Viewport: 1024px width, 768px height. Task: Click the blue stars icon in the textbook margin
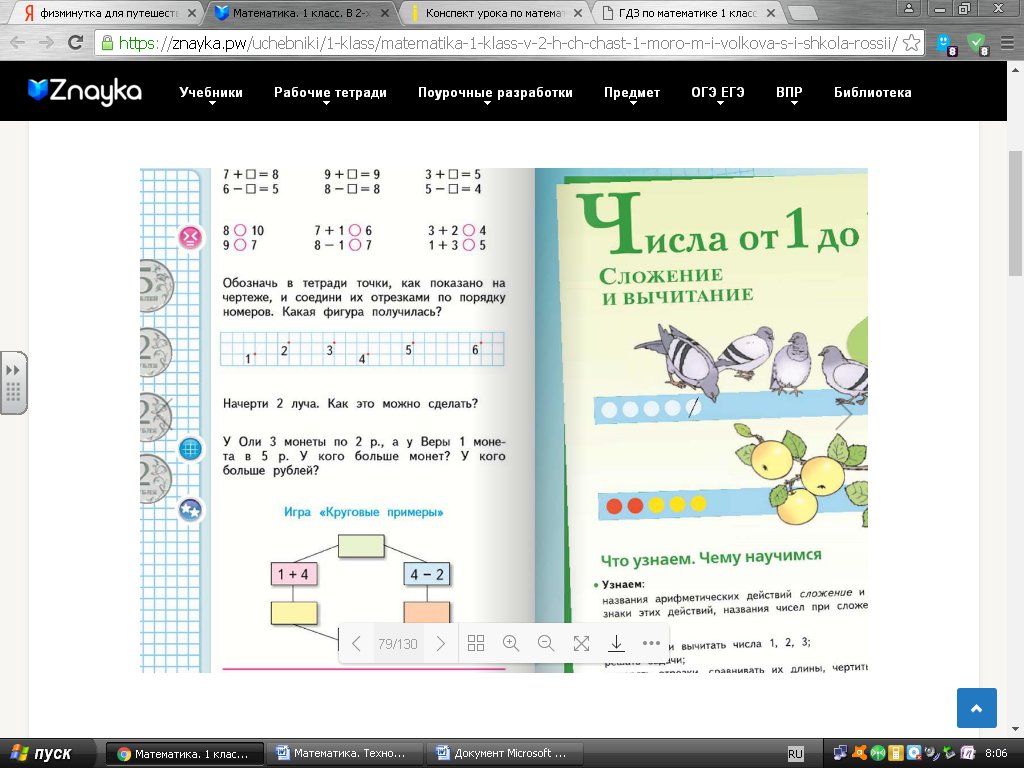coord(190,509)
